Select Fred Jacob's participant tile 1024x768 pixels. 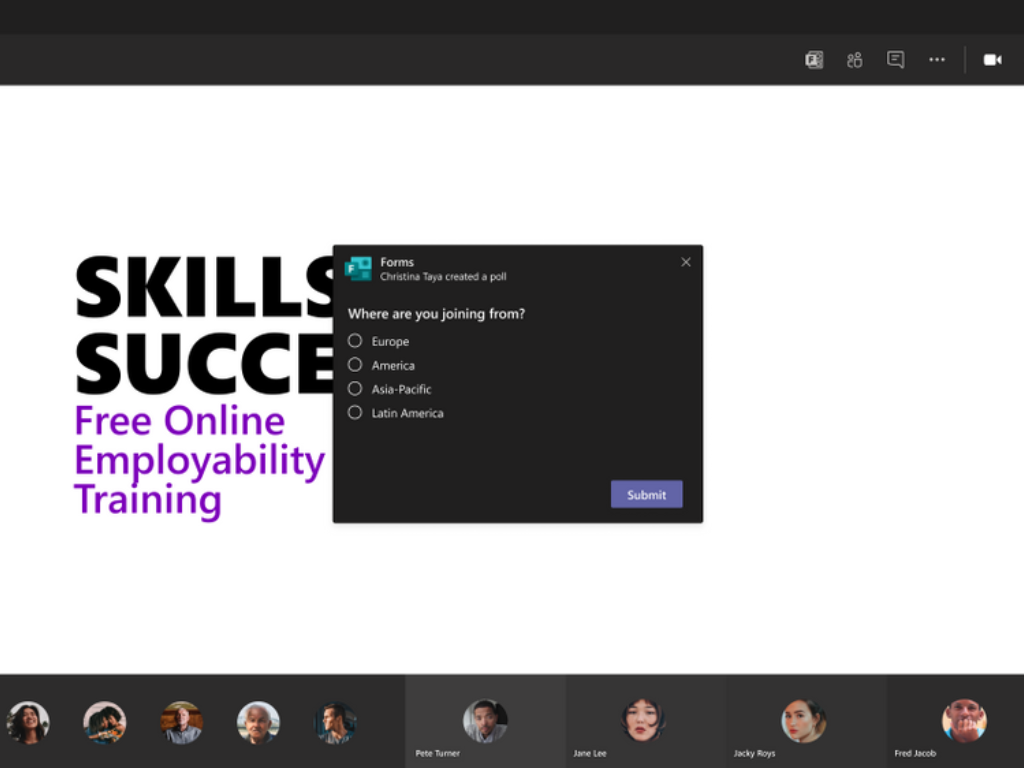(963, 721)
